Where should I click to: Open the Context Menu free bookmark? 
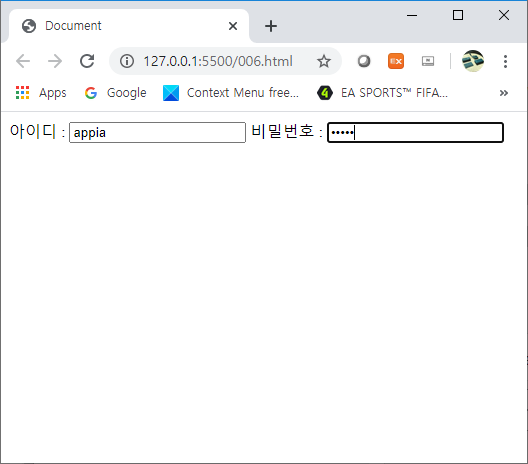pyautogui.click(x=231, y=93)
